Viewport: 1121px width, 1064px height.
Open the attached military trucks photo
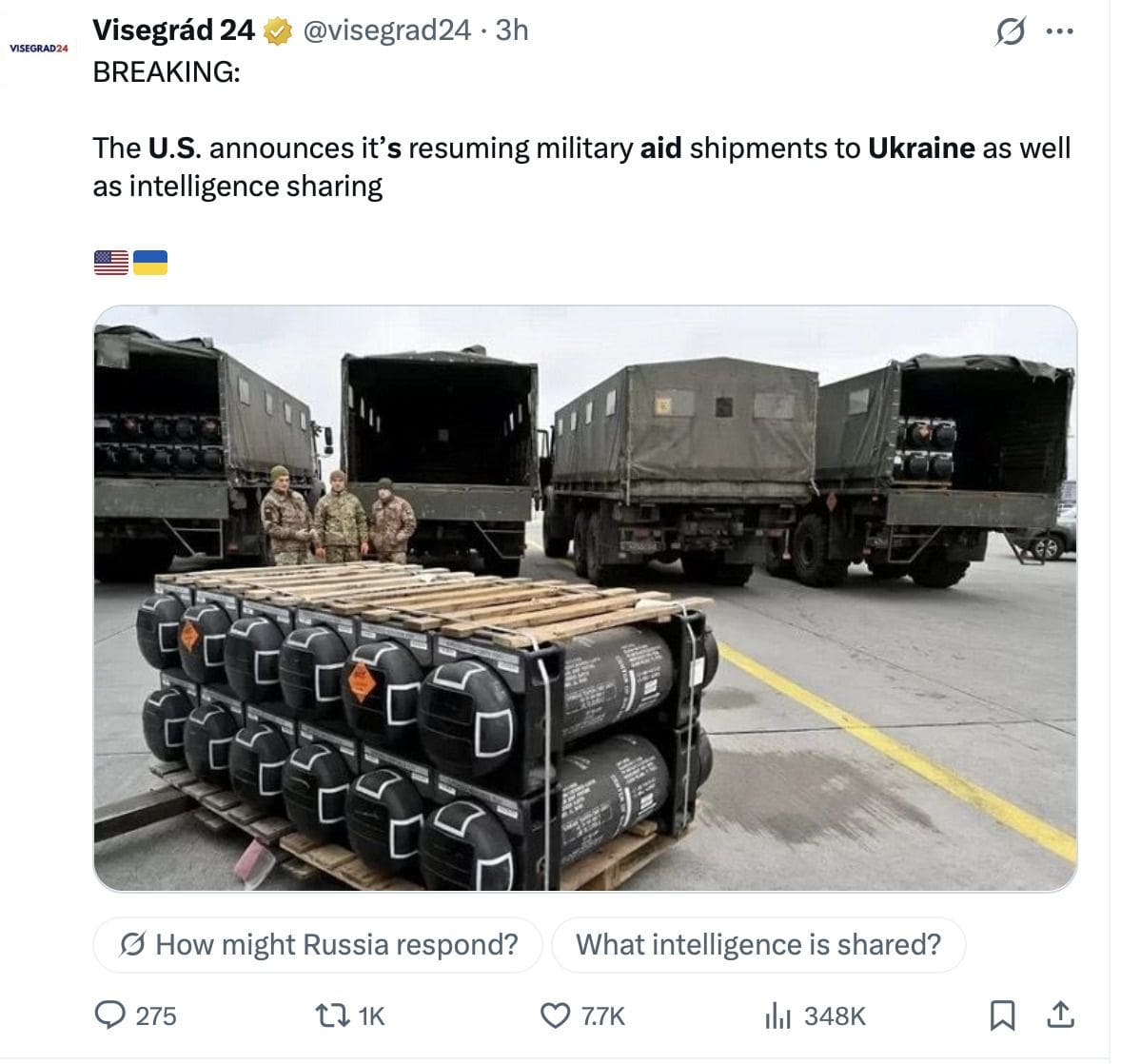click(585, 598)
